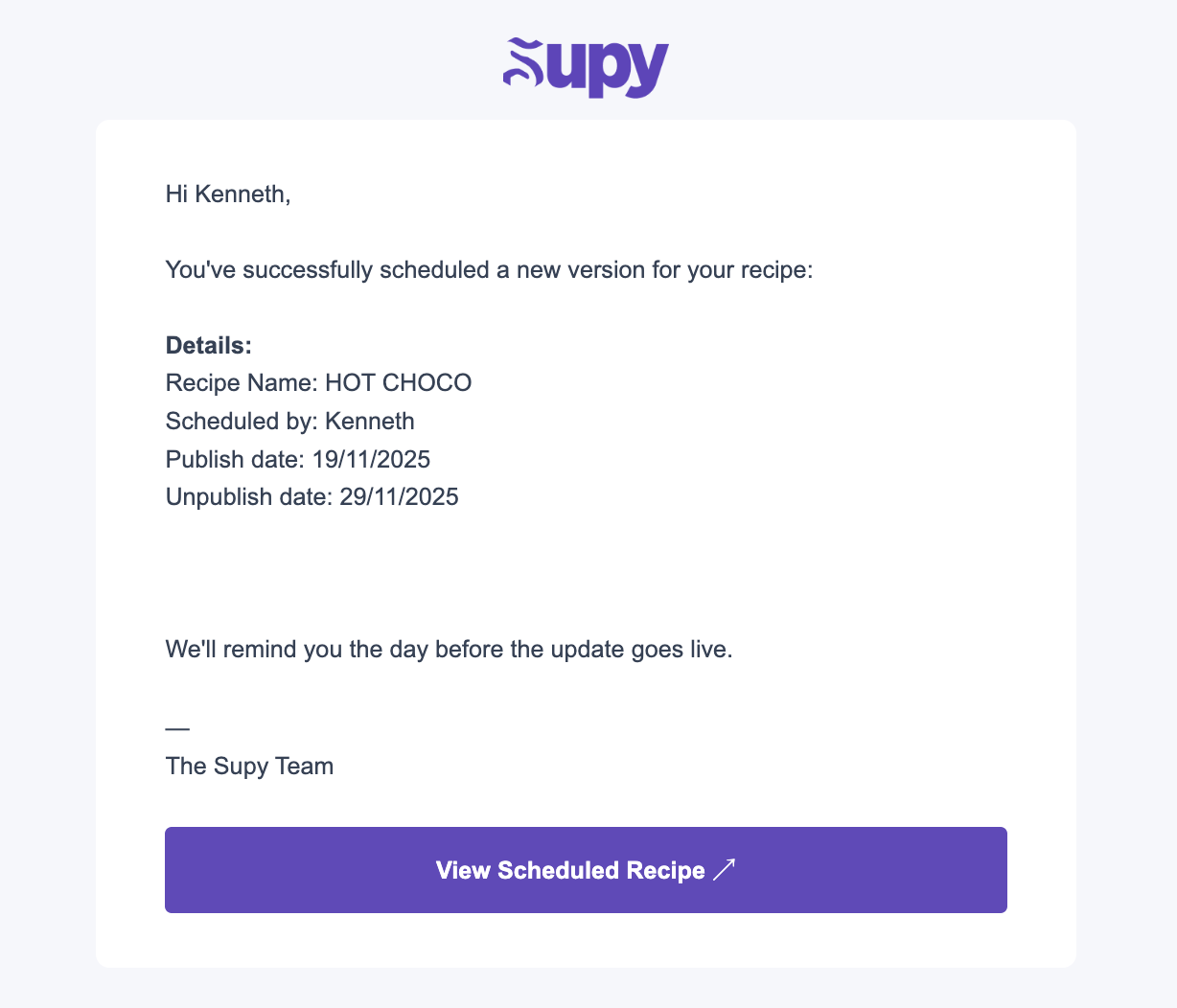Open the View Scheduled Recipe button

click(586, 870)
